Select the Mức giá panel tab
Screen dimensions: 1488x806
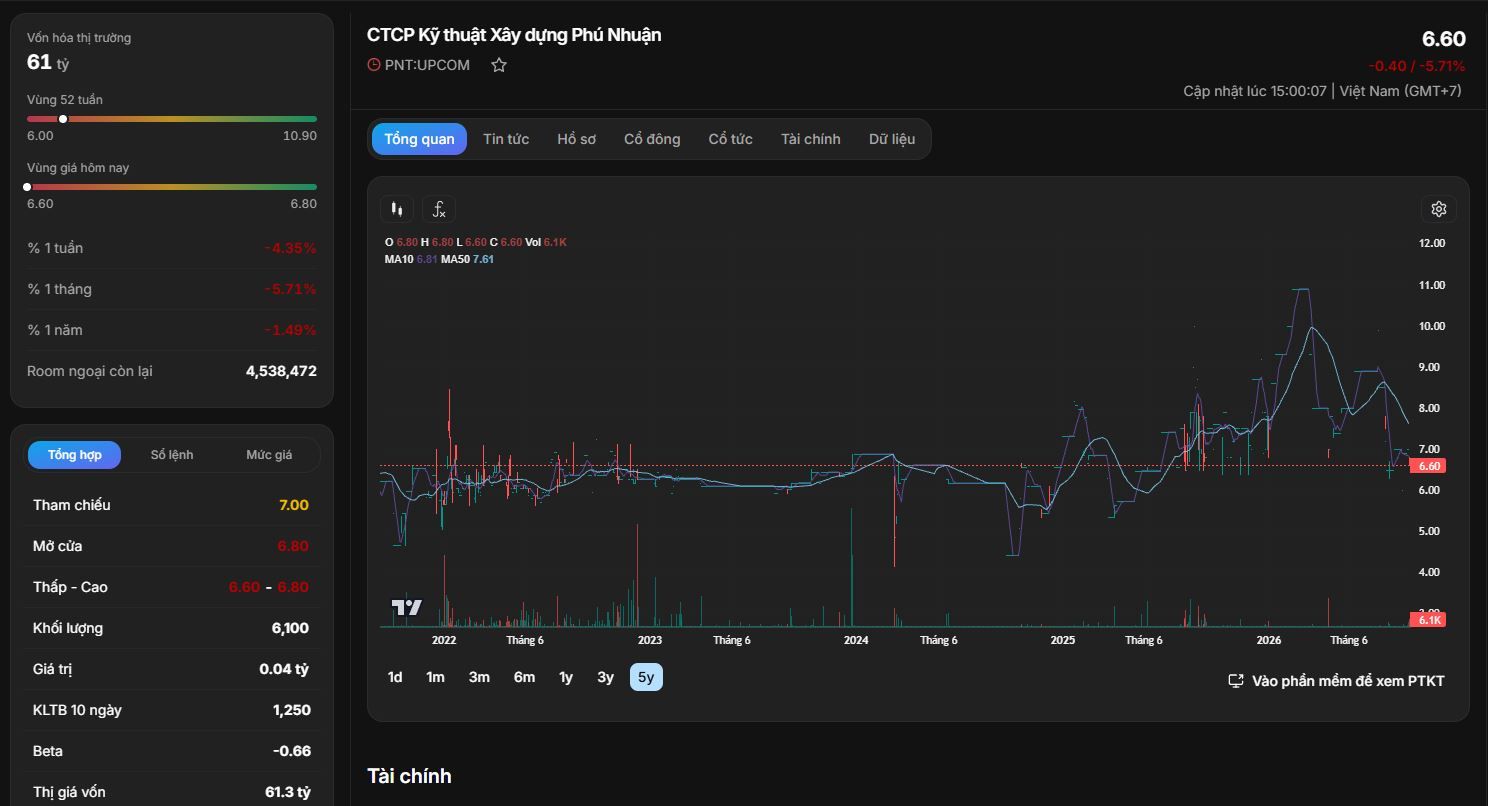click(x=269, y=455)
